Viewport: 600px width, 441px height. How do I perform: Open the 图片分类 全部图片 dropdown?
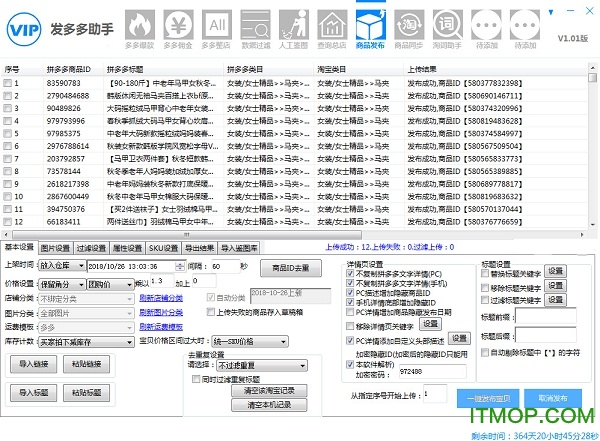point(86,313)
